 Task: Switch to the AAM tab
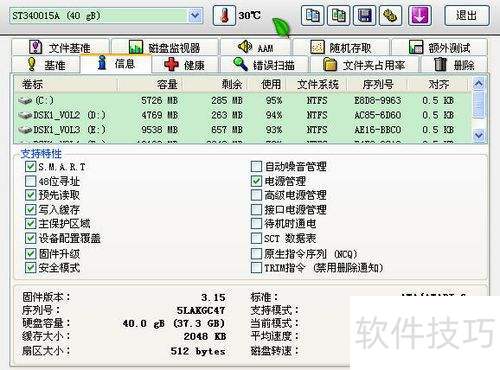click(x=255, y=47)
